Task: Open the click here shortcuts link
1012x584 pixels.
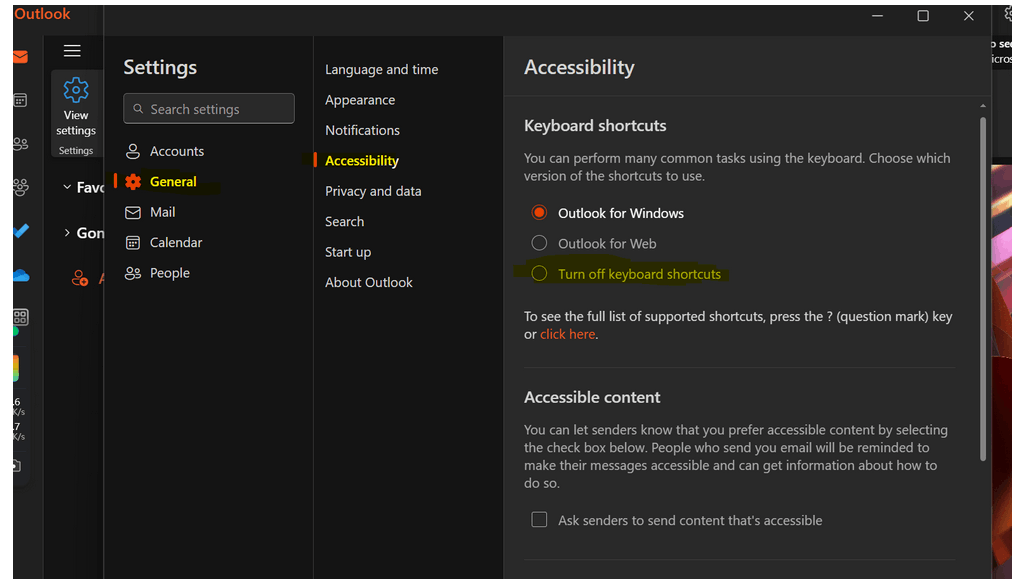Action: [567, 334]
